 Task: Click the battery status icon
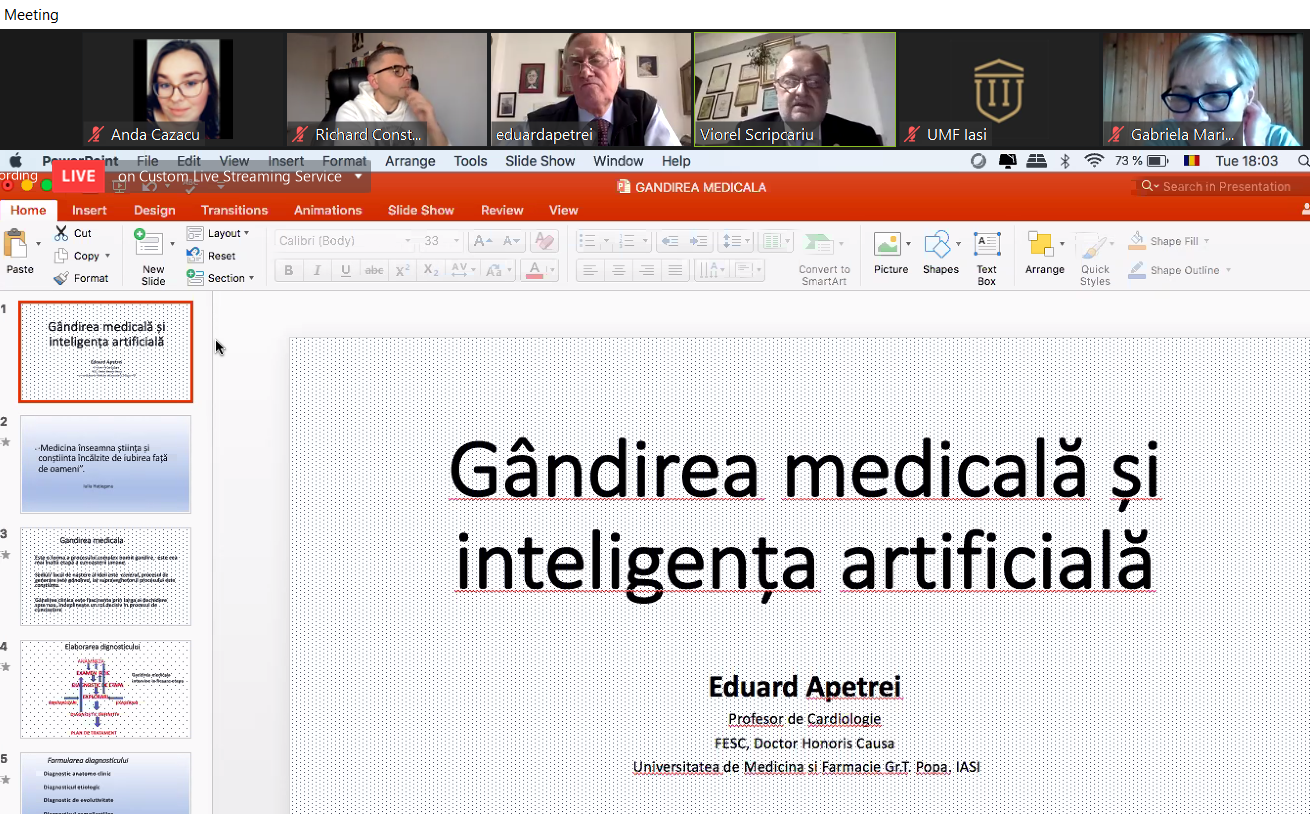click(1158, 161)
